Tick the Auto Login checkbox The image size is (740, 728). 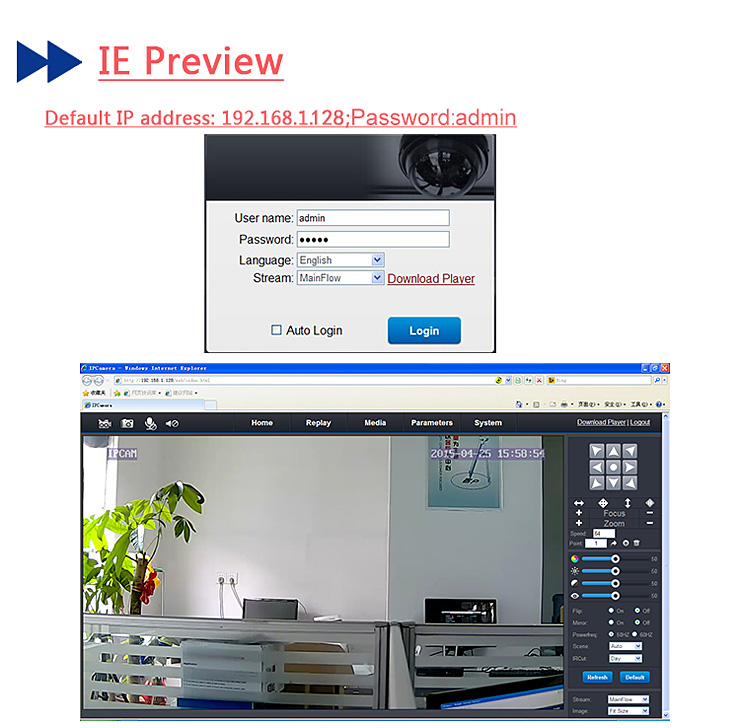pos(276,330)
